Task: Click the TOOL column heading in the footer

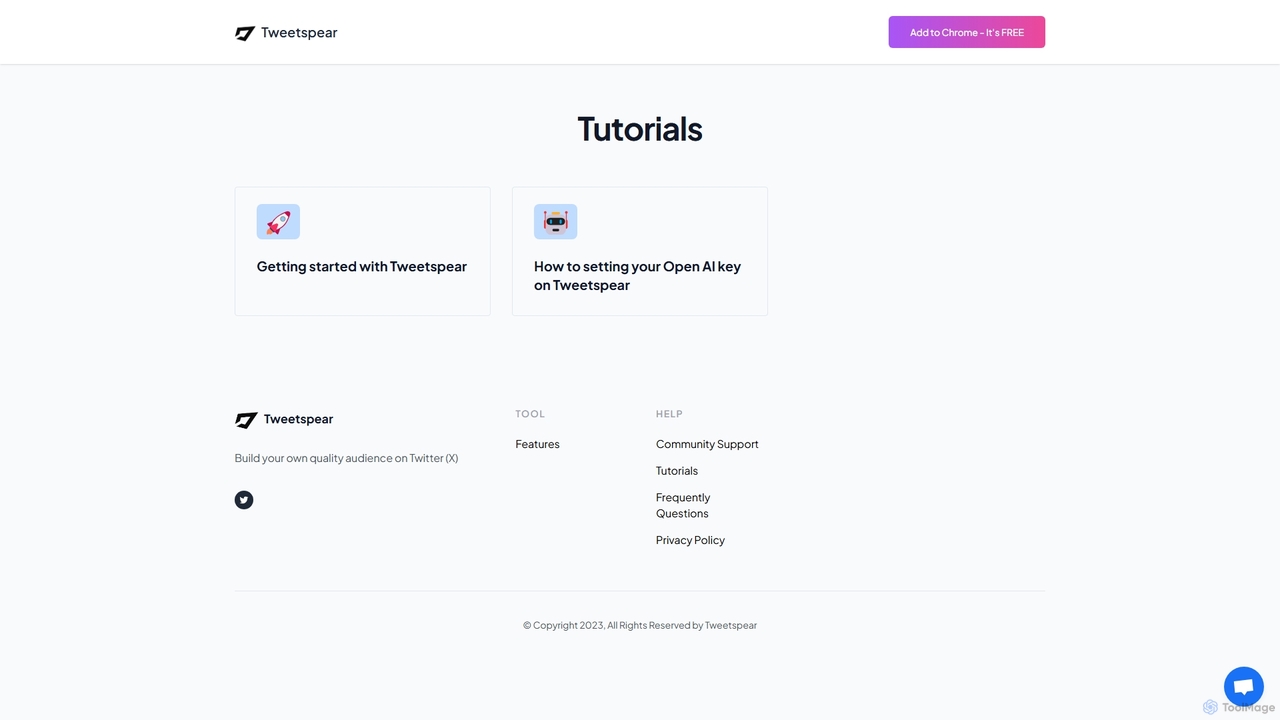Action: (530, 414)
